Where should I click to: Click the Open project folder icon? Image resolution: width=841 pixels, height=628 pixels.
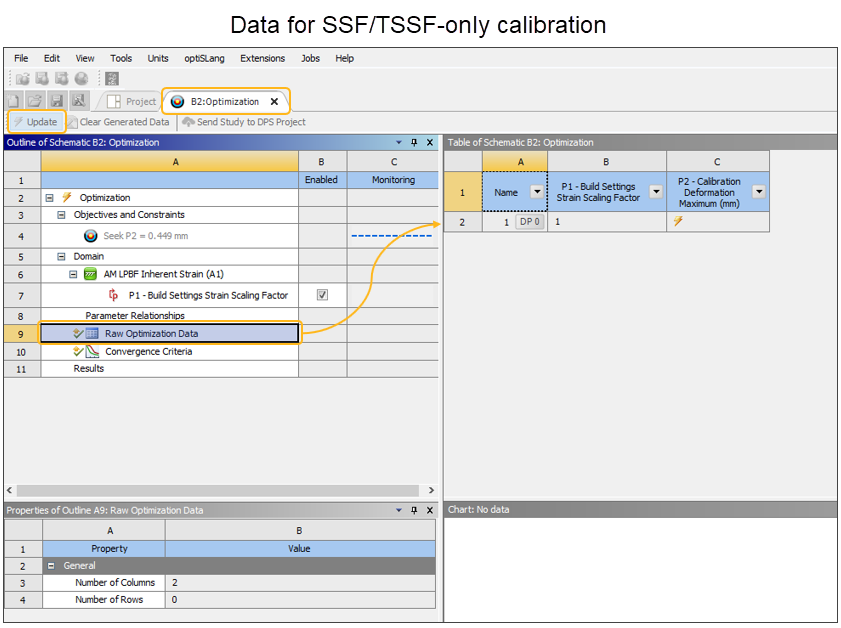pyautogui.click(x=35, y=101)
